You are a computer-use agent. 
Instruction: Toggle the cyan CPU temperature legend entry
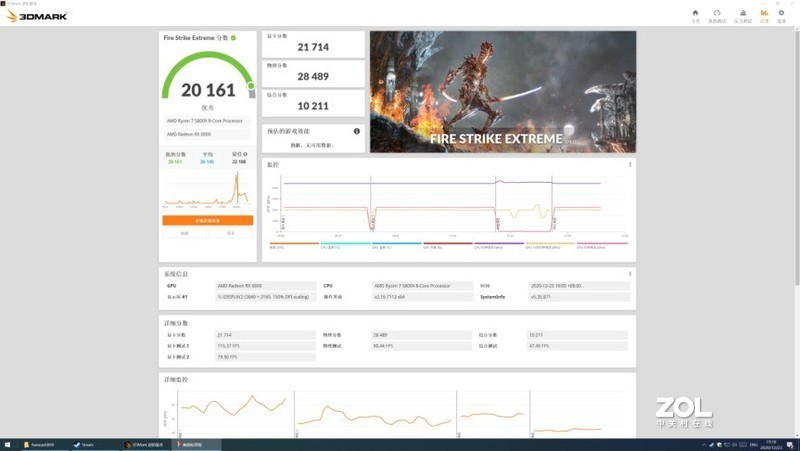pos(345,245)
